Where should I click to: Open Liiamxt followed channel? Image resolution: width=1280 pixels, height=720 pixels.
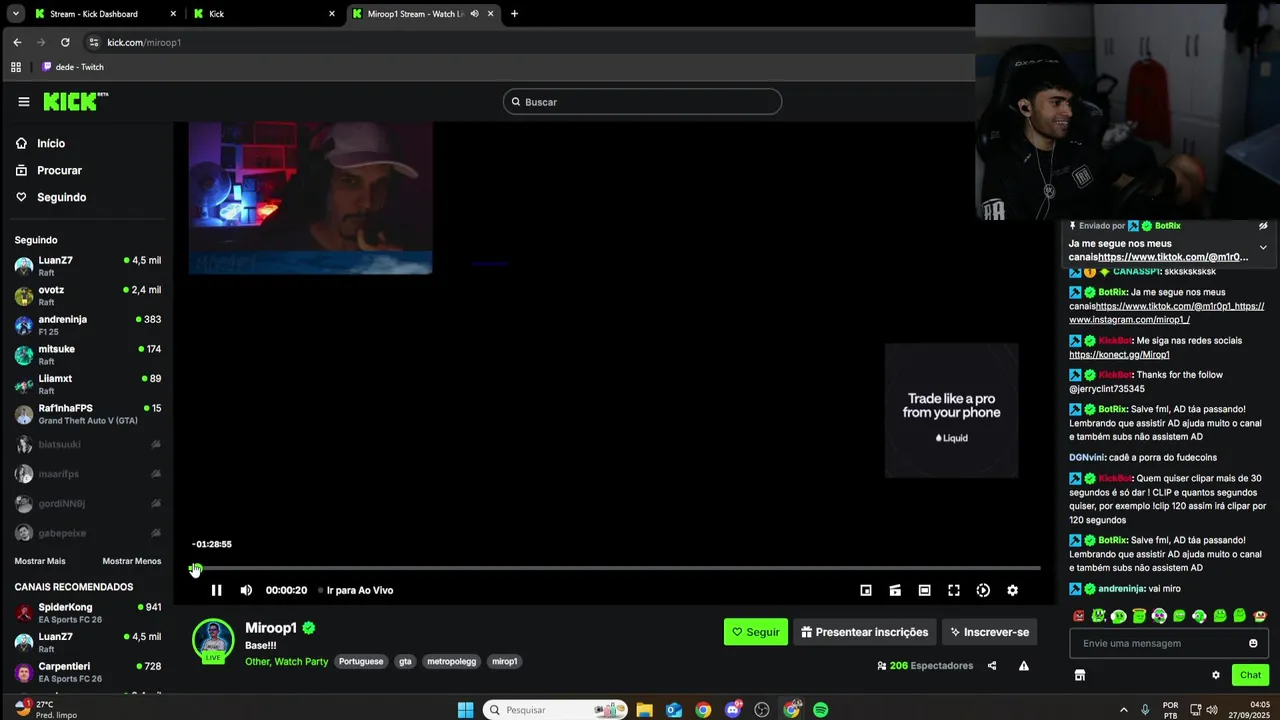[87, 384]
